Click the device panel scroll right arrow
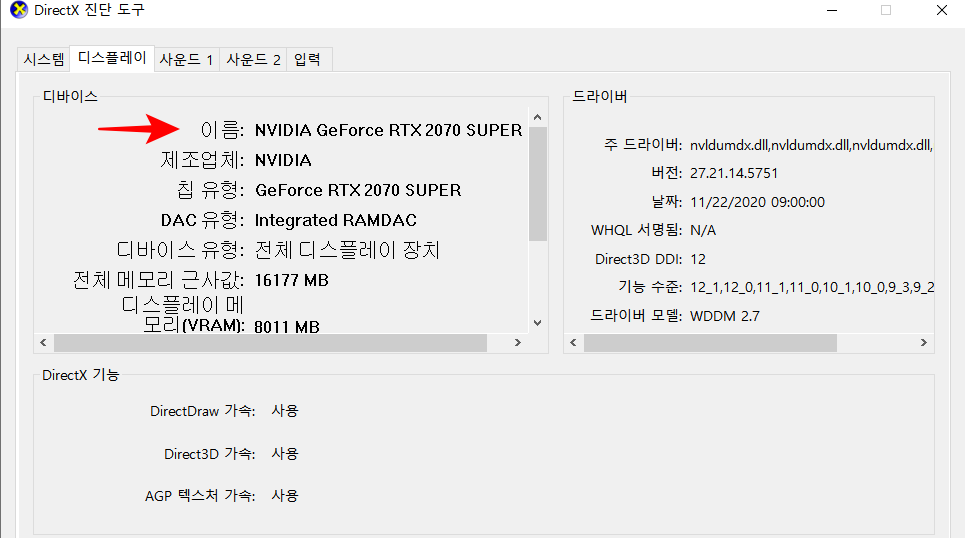Screen dimensions: 965x538 click(518, 343)
